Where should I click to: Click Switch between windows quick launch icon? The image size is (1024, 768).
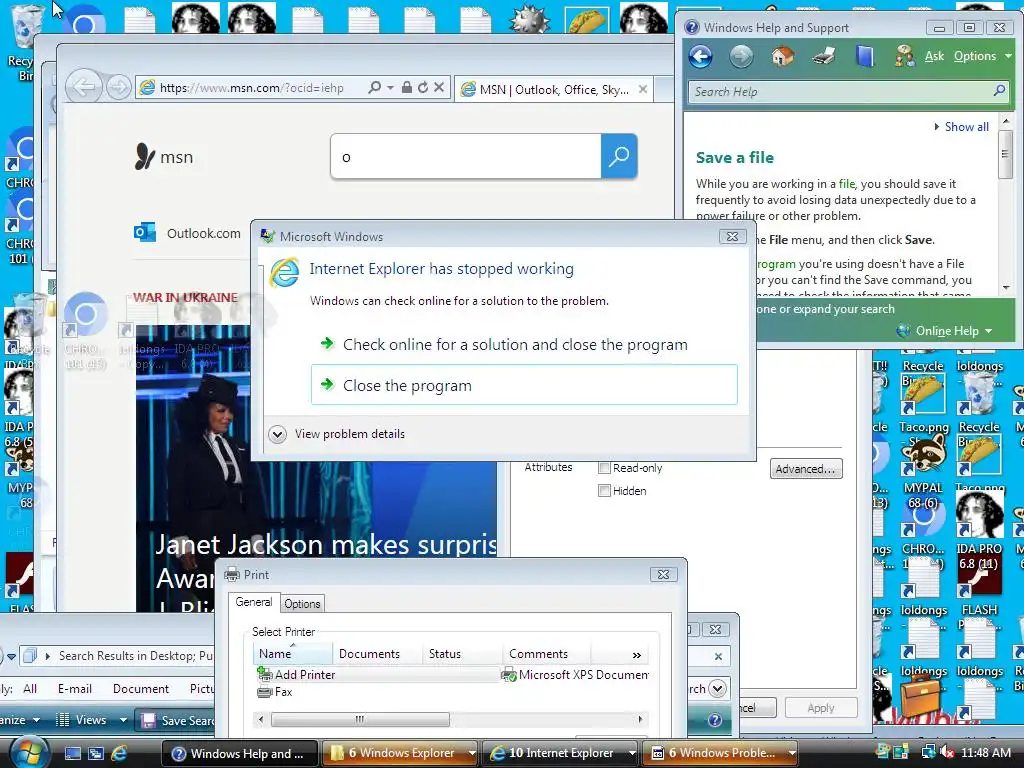point(95,753)
